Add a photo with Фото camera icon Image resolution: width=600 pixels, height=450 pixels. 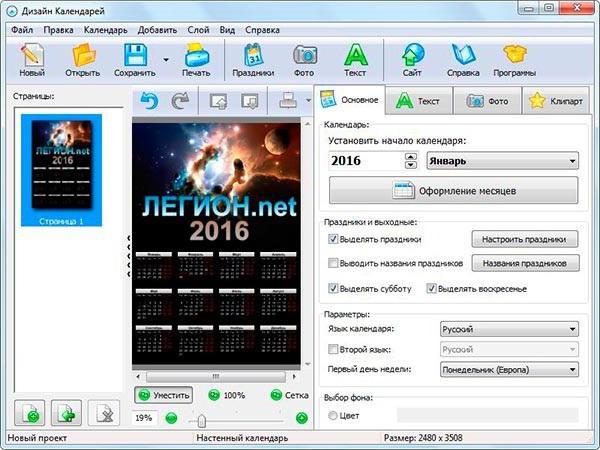[x=305, y=60]
